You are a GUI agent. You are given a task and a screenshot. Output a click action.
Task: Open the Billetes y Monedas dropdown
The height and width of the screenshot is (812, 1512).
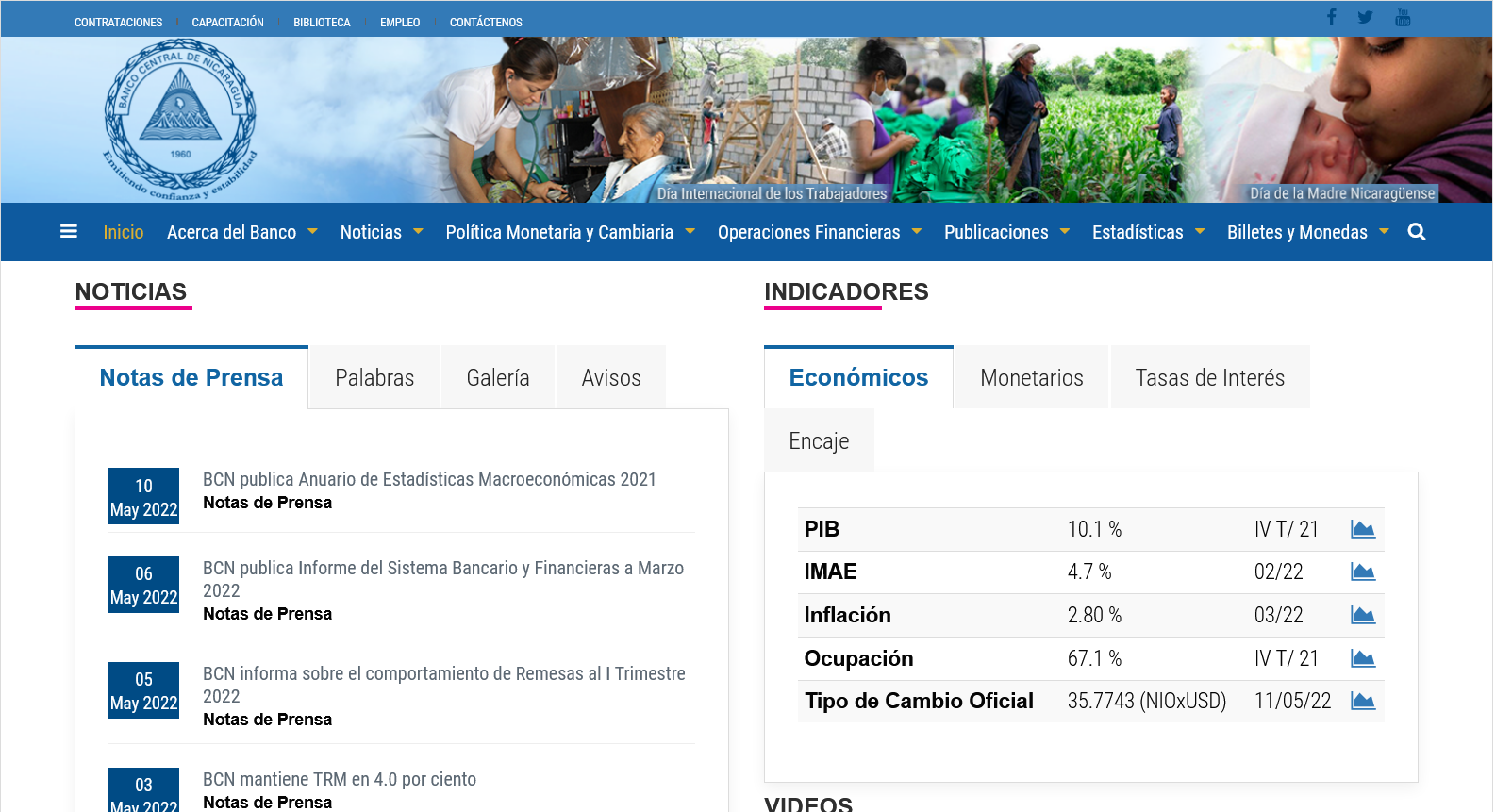1307,232
